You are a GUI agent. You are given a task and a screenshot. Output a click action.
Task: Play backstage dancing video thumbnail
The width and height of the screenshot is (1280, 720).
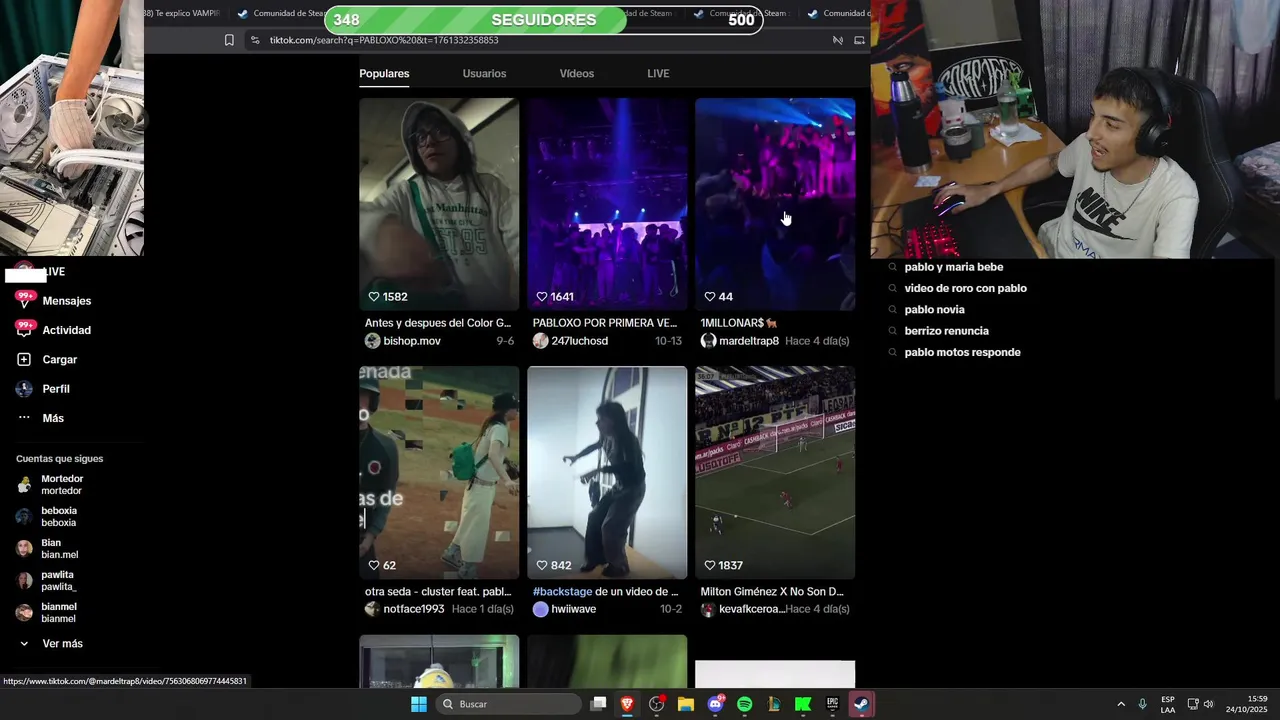607,472
